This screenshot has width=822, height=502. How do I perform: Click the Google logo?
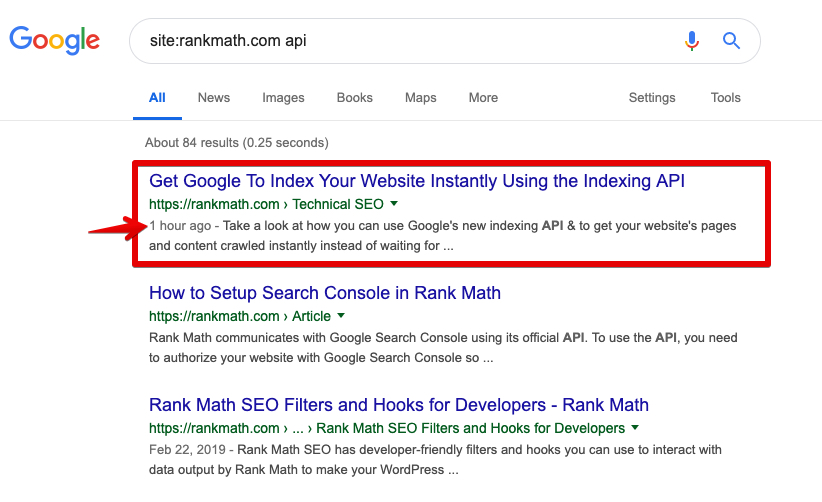[55, 40]
